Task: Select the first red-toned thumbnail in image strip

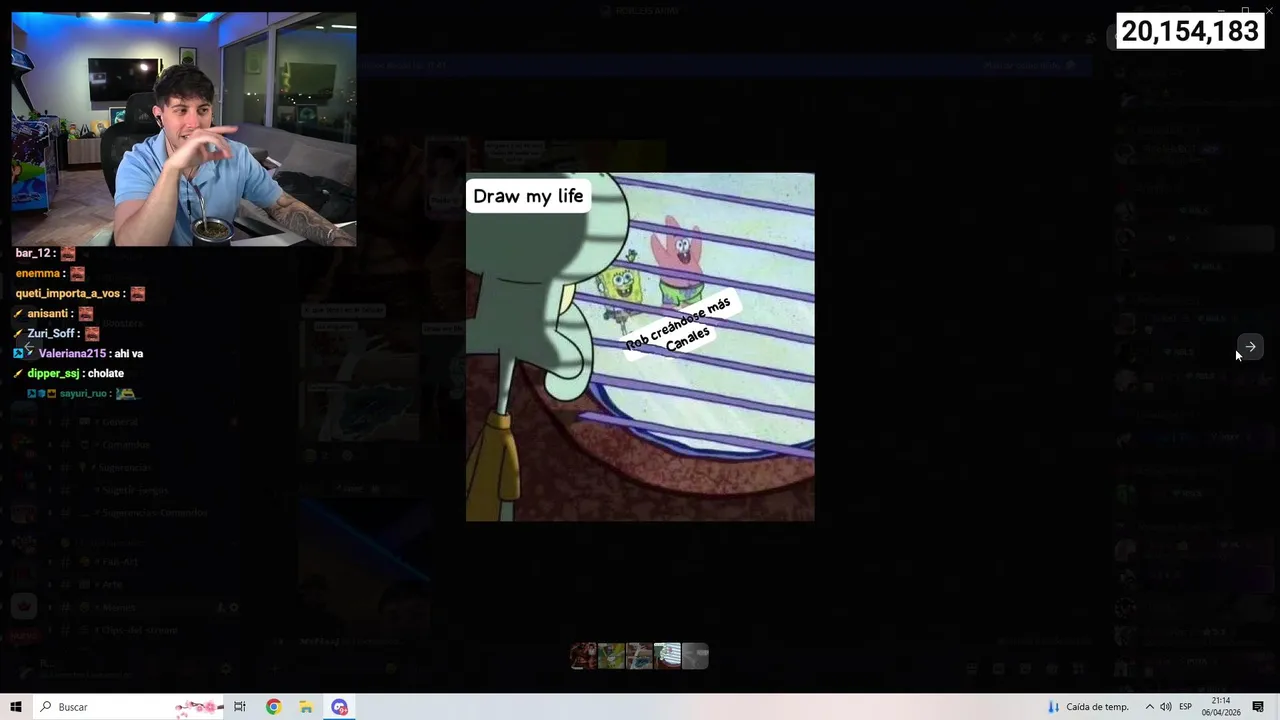Action: coord(584,656)
